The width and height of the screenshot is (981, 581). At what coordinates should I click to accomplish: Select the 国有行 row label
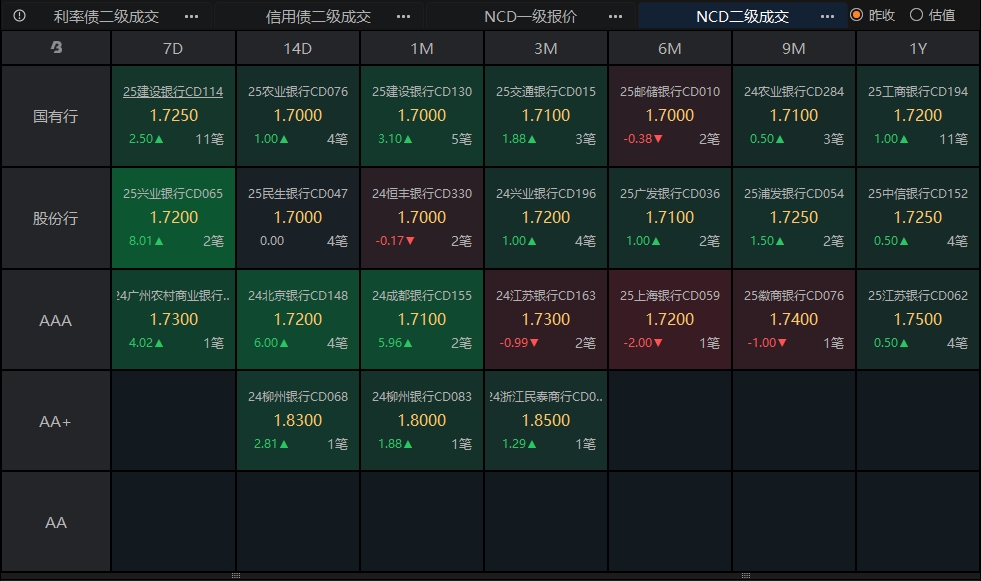tap(56, 116)
